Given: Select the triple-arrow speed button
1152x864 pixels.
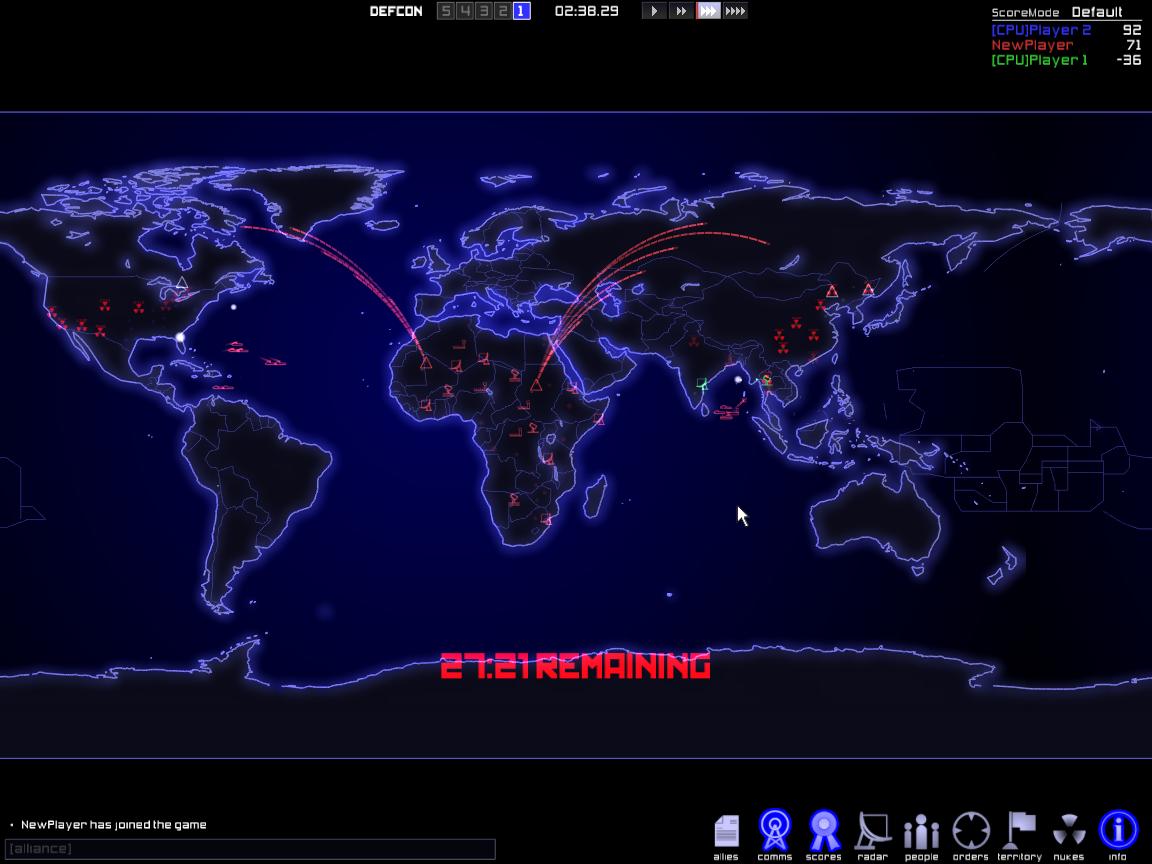Looking at the screenshot, I should 708,11.
